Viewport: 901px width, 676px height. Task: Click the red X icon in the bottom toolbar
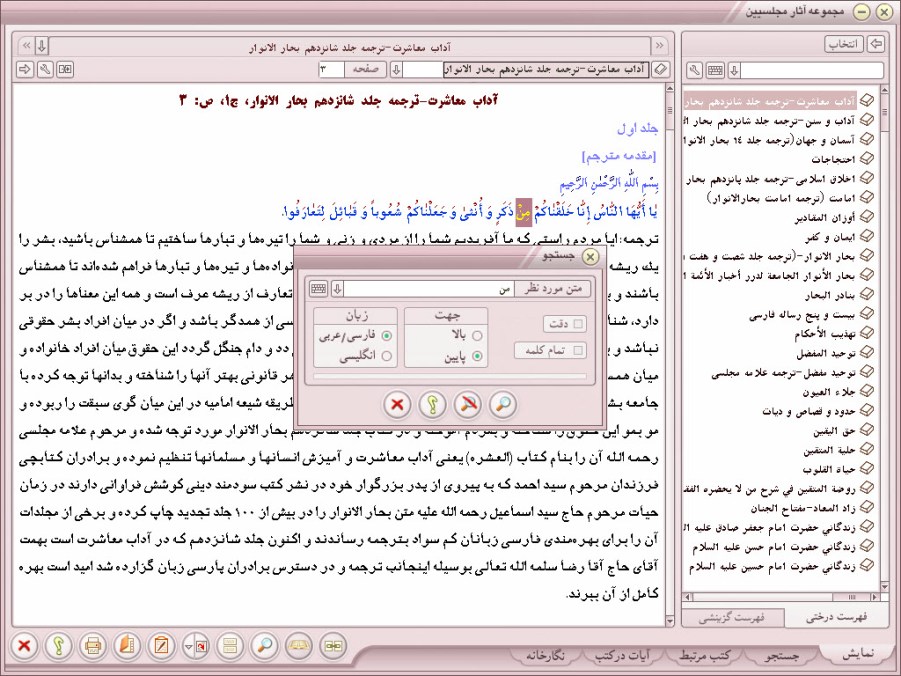click(x=24, y=646)
